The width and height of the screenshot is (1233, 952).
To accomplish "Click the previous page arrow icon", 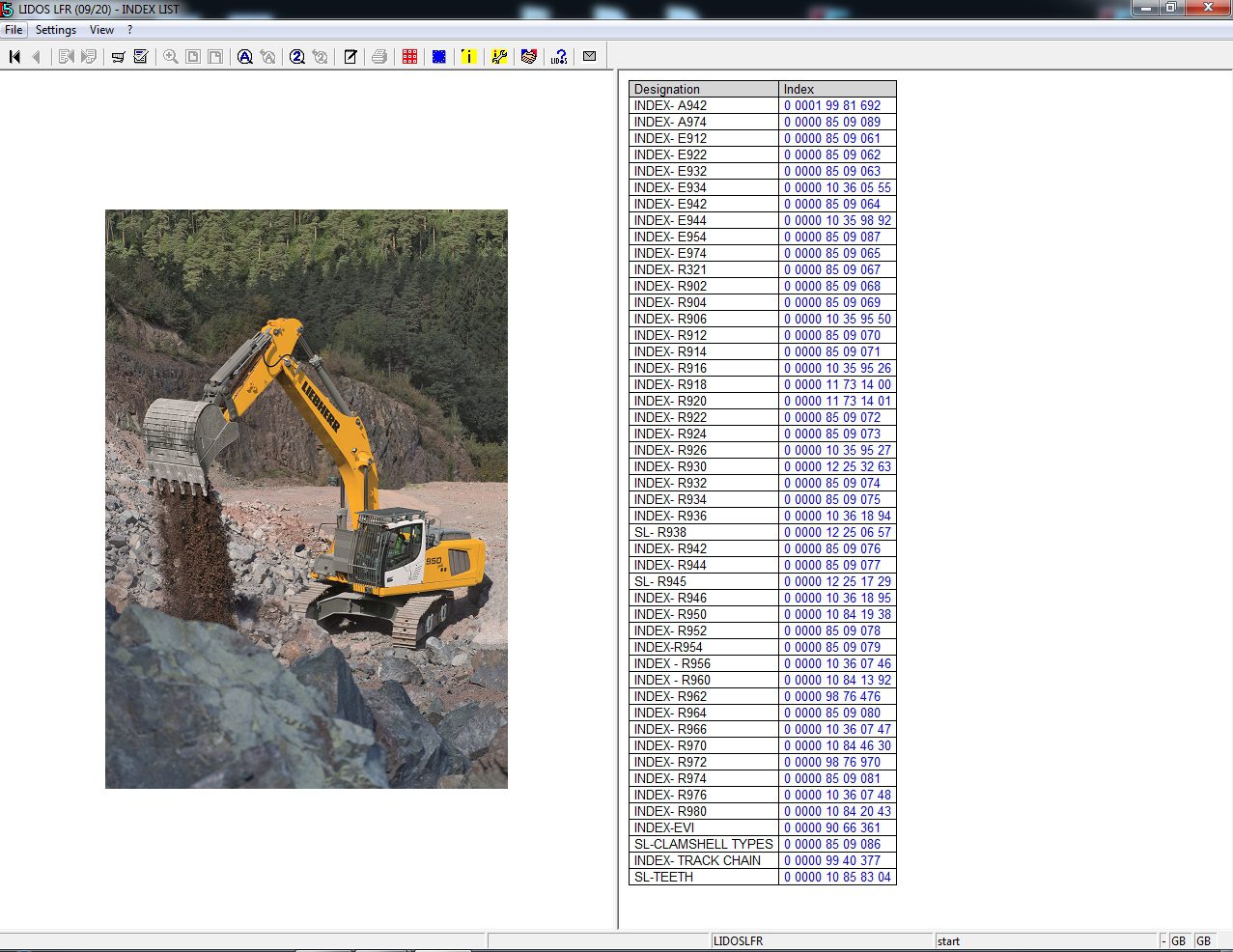I will coord(37,57).
